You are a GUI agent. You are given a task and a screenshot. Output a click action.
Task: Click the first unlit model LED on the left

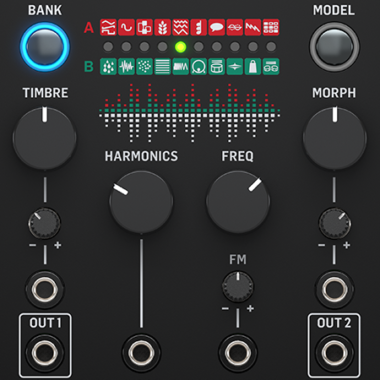click(108, 47)
